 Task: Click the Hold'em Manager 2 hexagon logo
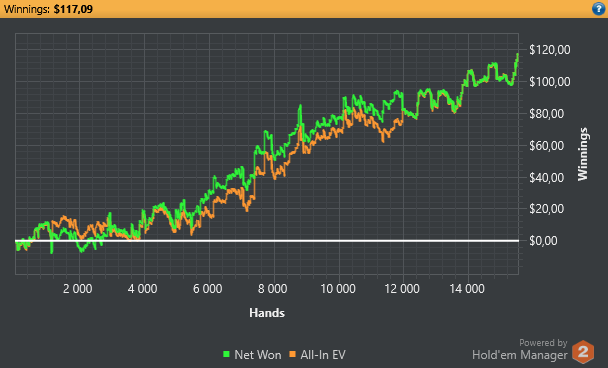pyautogui.click(x=583, y=352)
